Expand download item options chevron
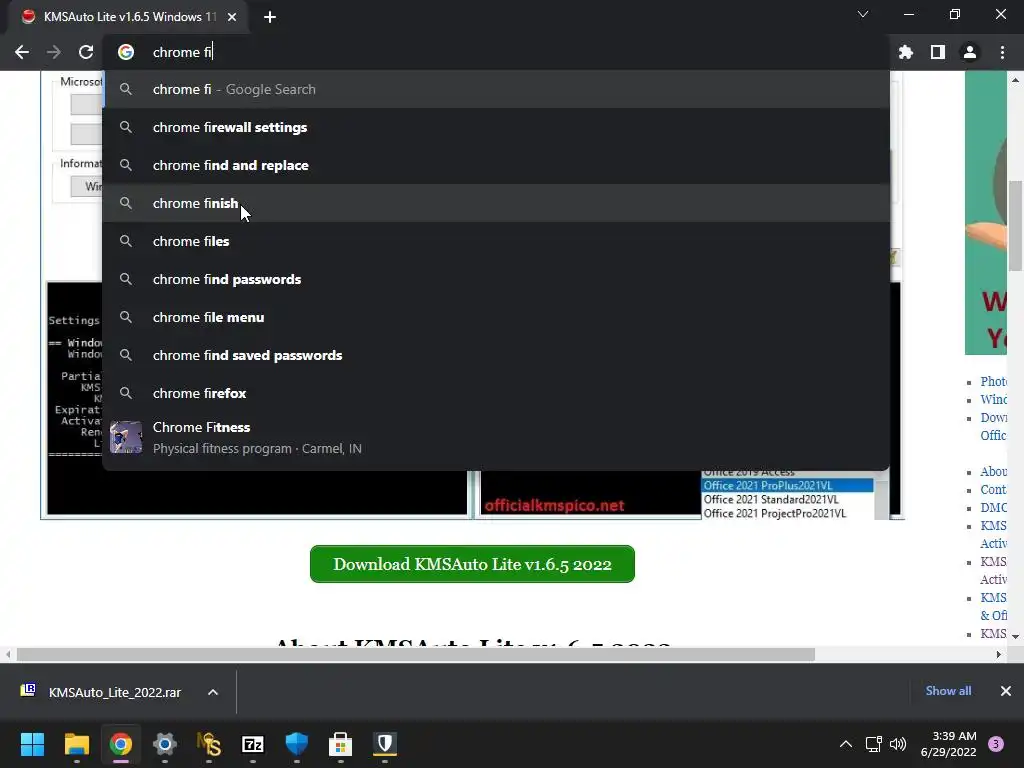Viewport: 1024px width, 768px height. tap(213, 692)
